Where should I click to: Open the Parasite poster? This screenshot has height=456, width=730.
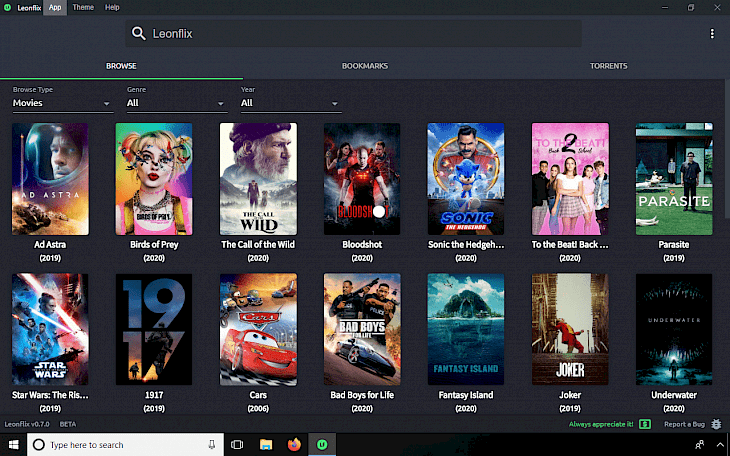pos(674,179)
